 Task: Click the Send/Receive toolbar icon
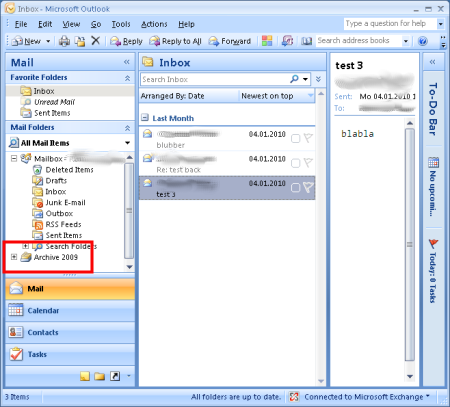point(287,41)
